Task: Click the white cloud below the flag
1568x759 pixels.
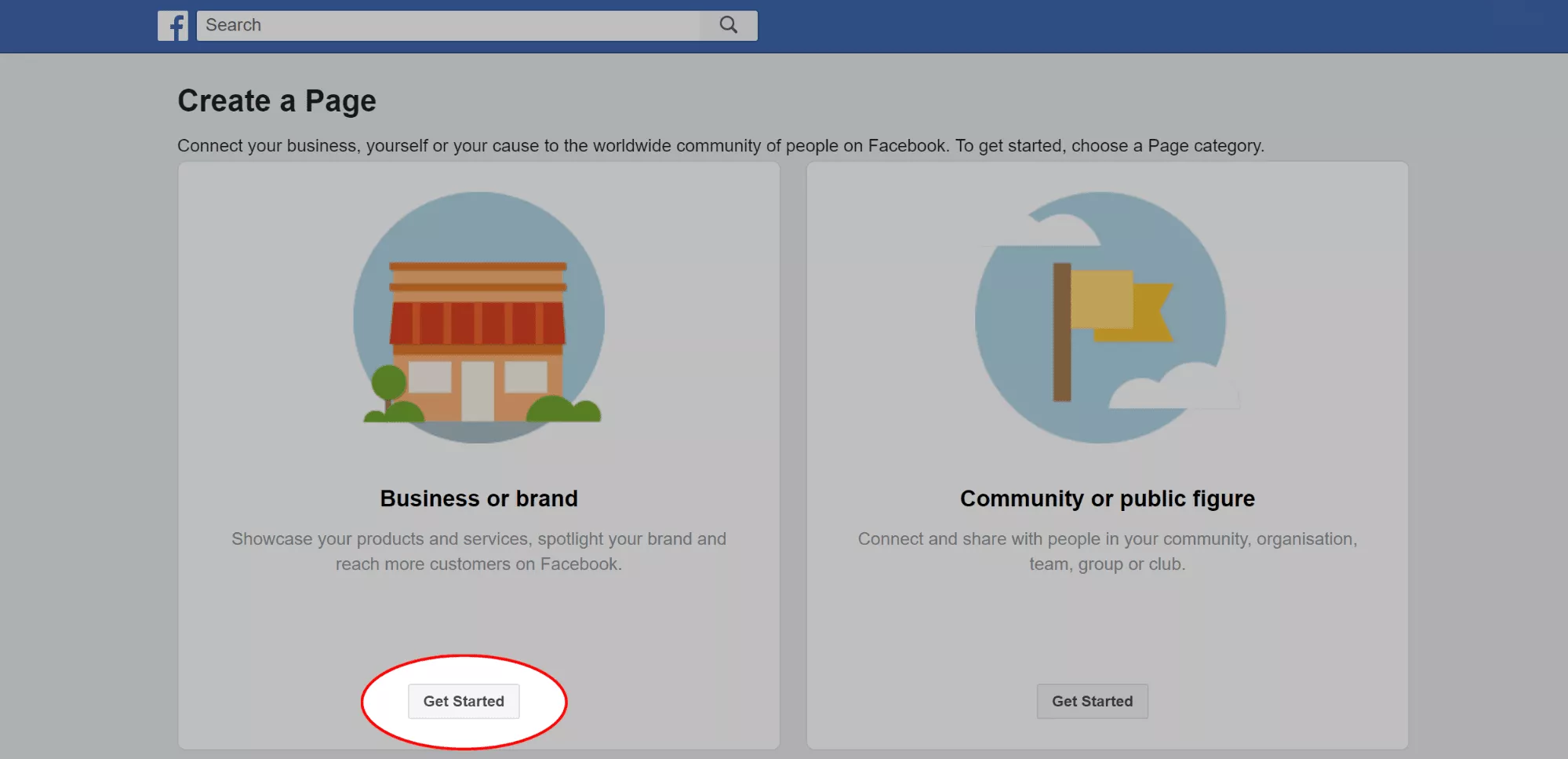Action: point(1173,390)
